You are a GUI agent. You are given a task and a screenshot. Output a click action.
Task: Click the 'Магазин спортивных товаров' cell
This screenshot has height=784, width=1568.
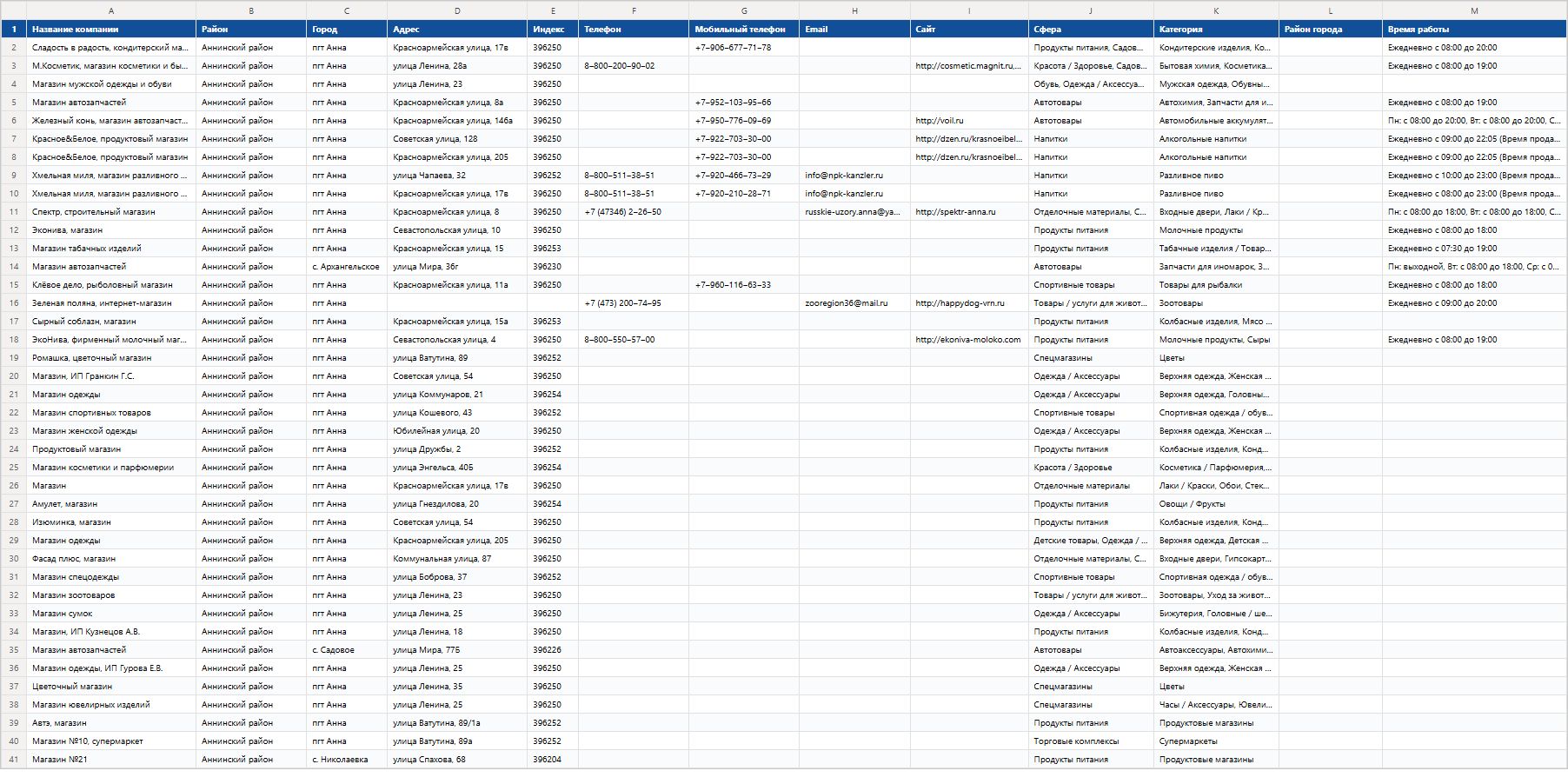click(x=111, y=412)
